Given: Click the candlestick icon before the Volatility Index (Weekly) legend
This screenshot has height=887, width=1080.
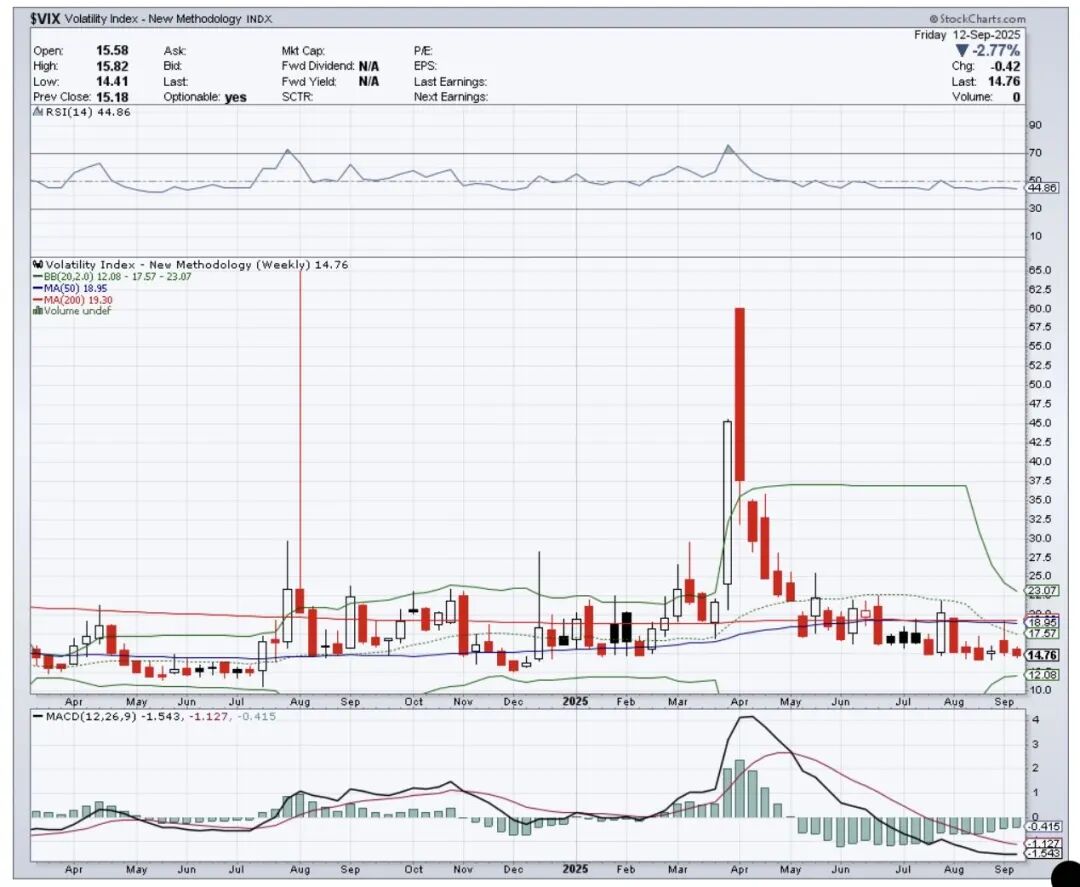Looking at the screenshot, I should (39, 264).
